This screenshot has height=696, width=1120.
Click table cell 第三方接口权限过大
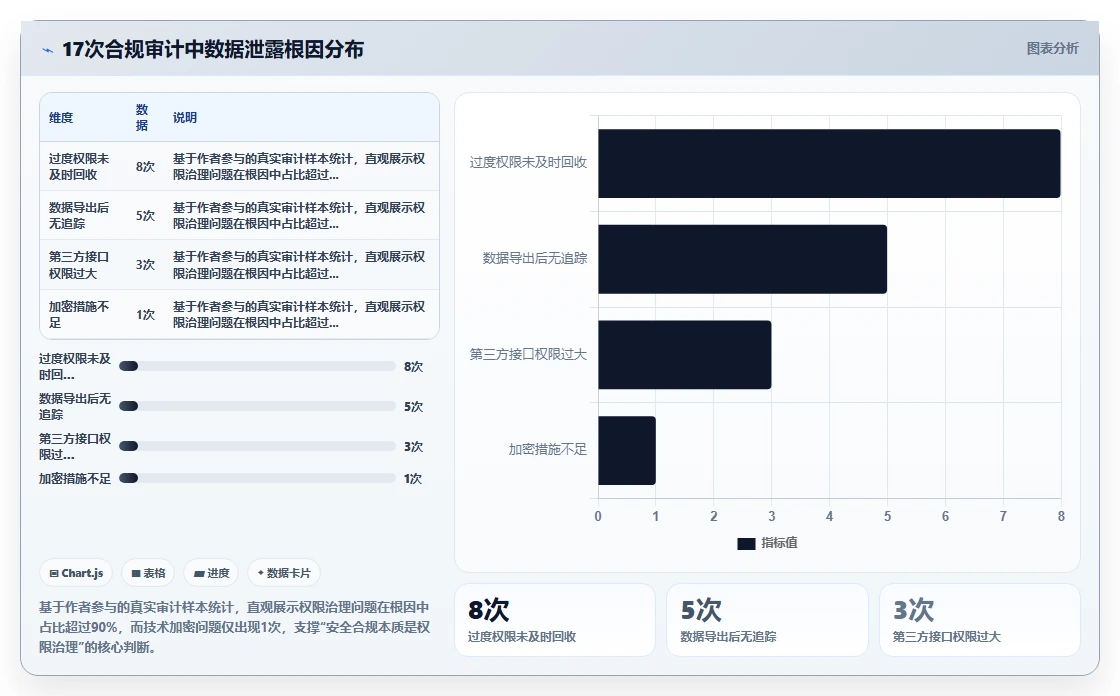pyautogui.click(x=79, y=265)
